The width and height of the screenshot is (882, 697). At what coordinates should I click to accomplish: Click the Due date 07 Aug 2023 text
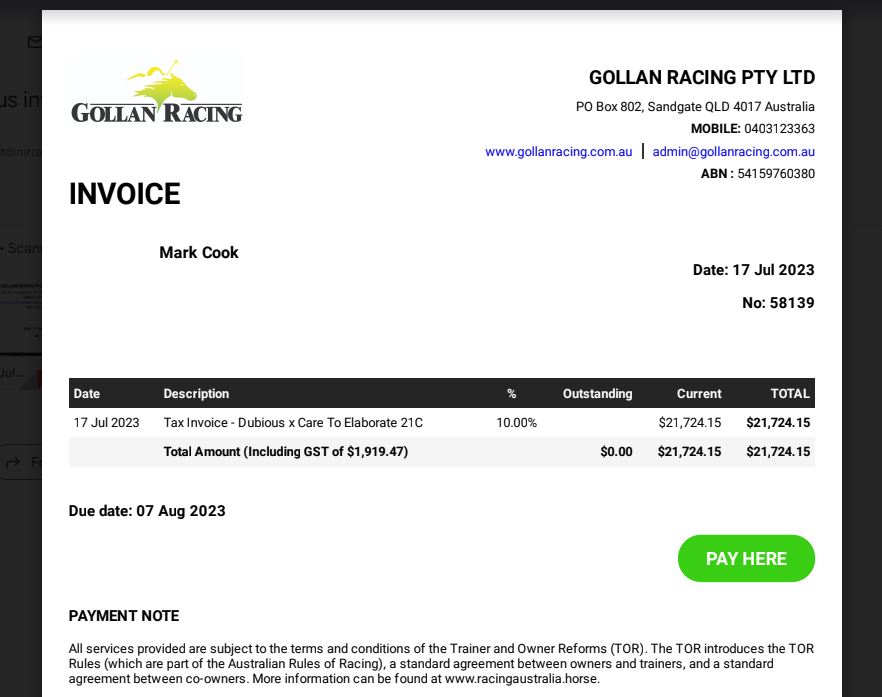coord(147,511)
